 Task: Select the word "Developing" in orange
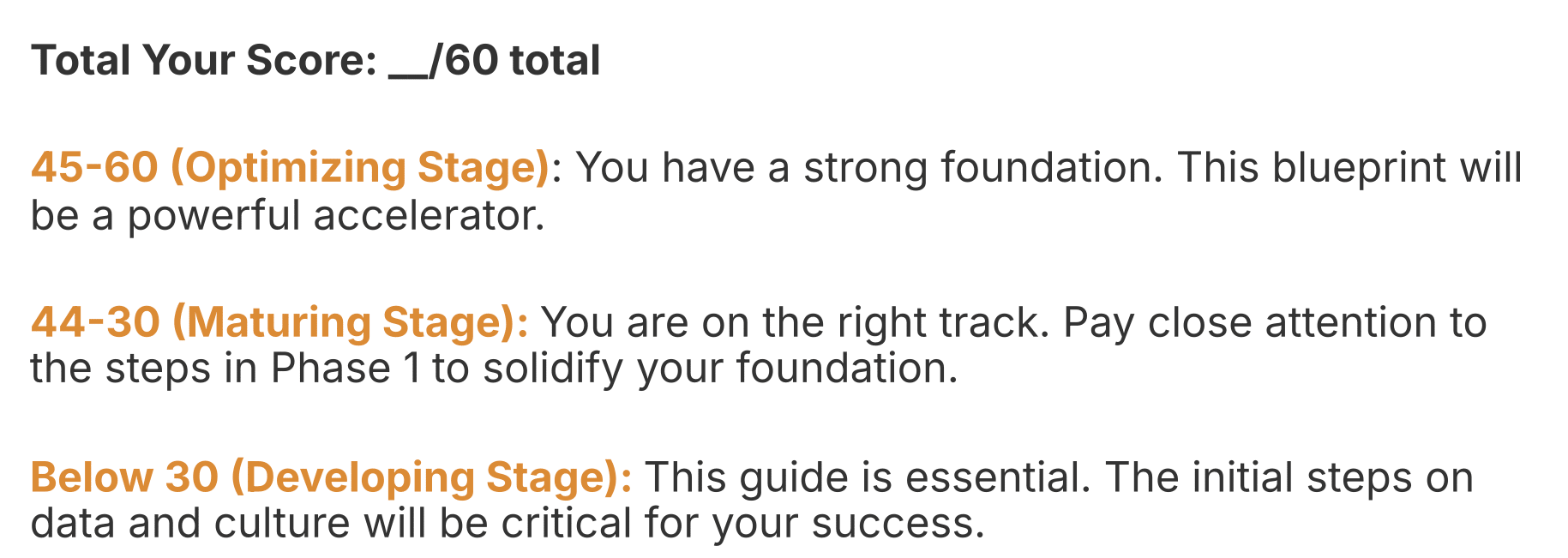click(x=361, y=477)
